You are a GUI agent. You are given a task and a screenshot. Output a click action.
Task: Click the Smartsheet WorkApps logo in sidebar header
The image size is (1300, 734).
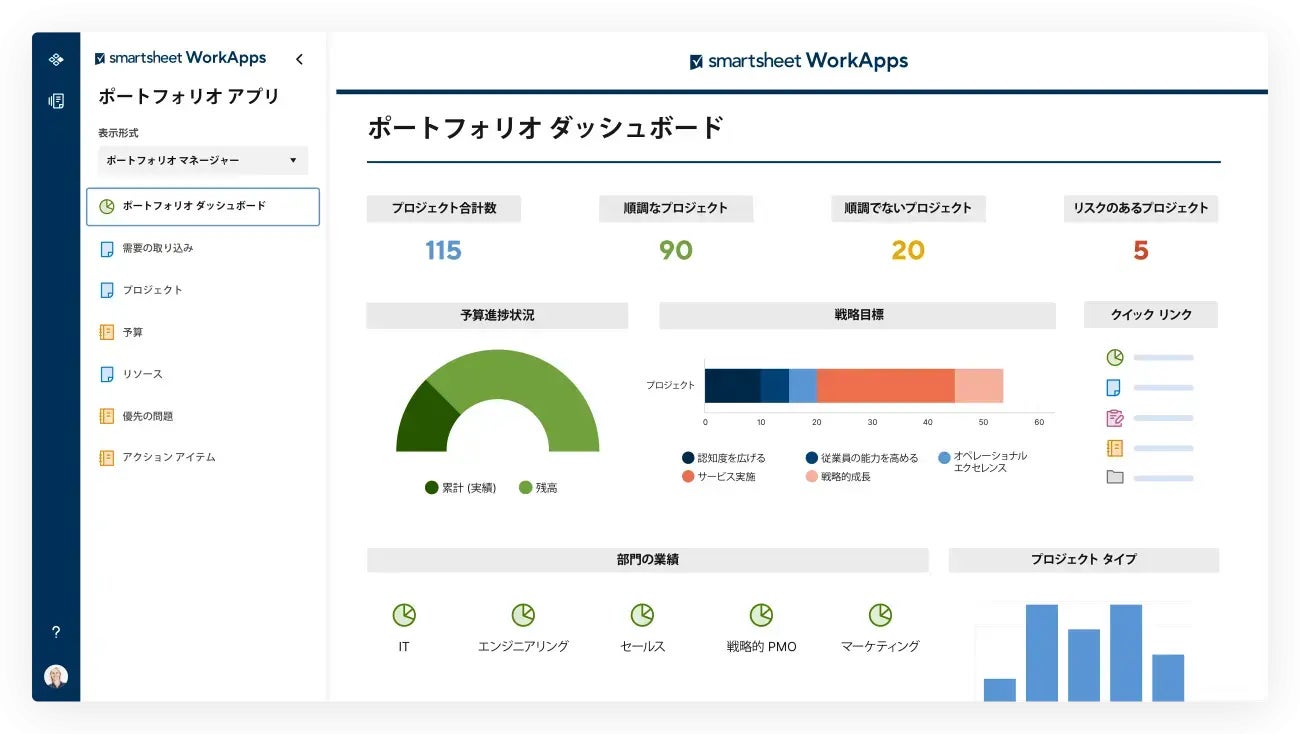click(180, 58)
